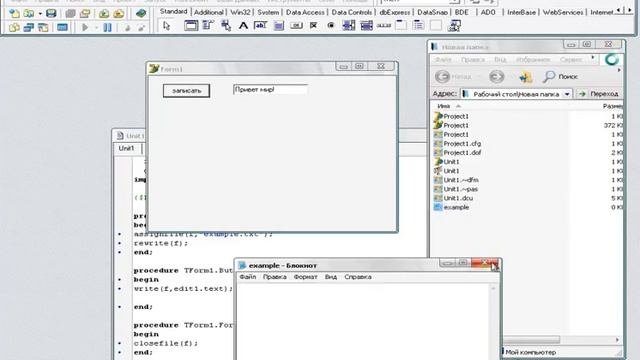Expand hidden Explorer menu items chevron

pos(593,58)
